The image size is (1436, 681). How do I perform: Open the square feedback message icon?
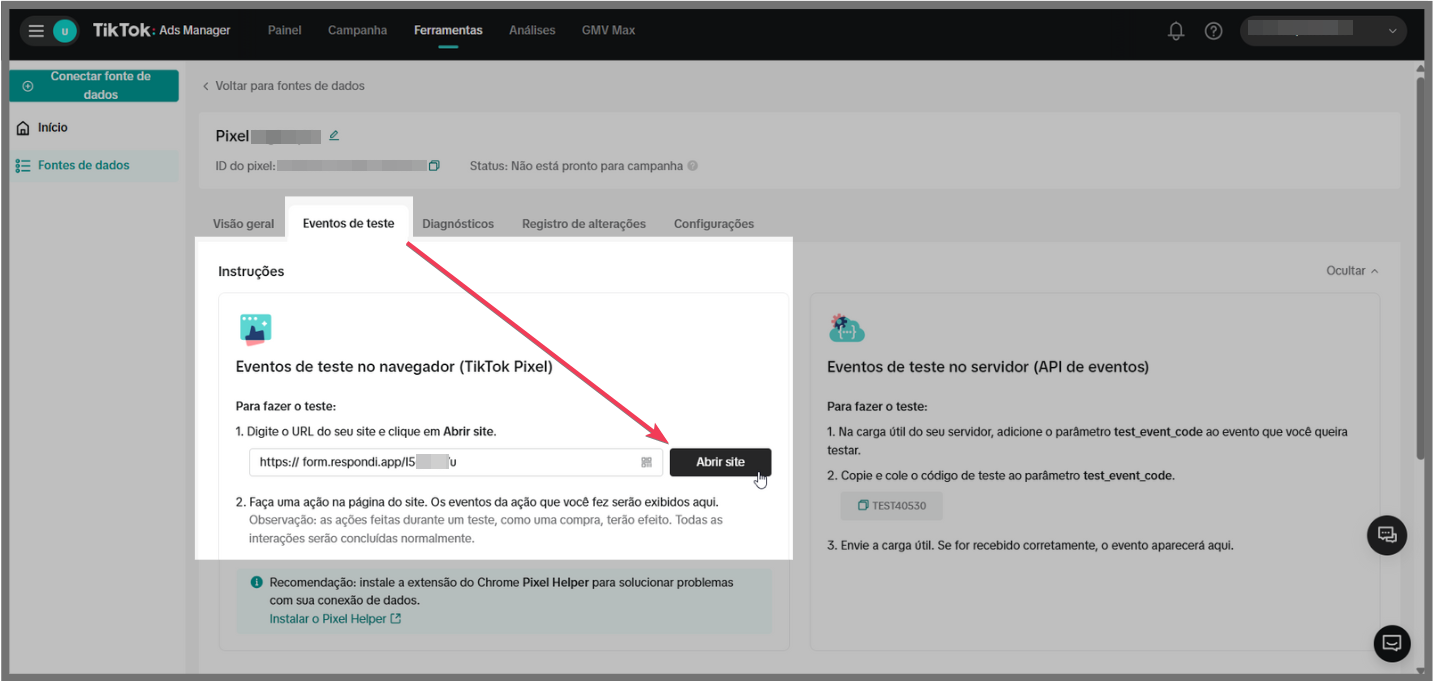pyautogui.click(x=1391, y=642)
